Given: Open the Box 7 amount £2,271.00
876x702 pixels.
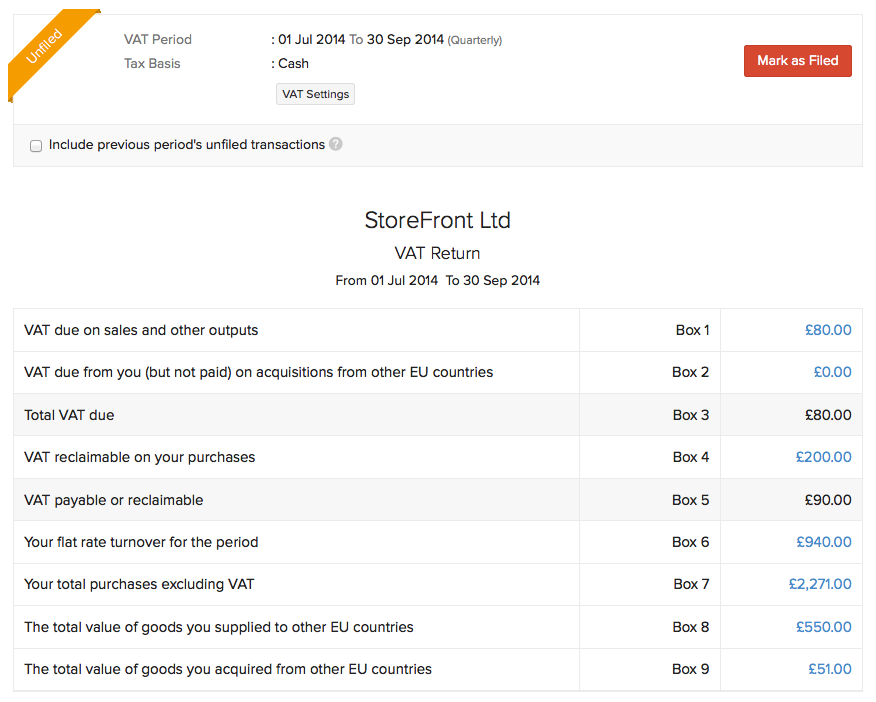Looking at the screenshot, I should 820,584.
